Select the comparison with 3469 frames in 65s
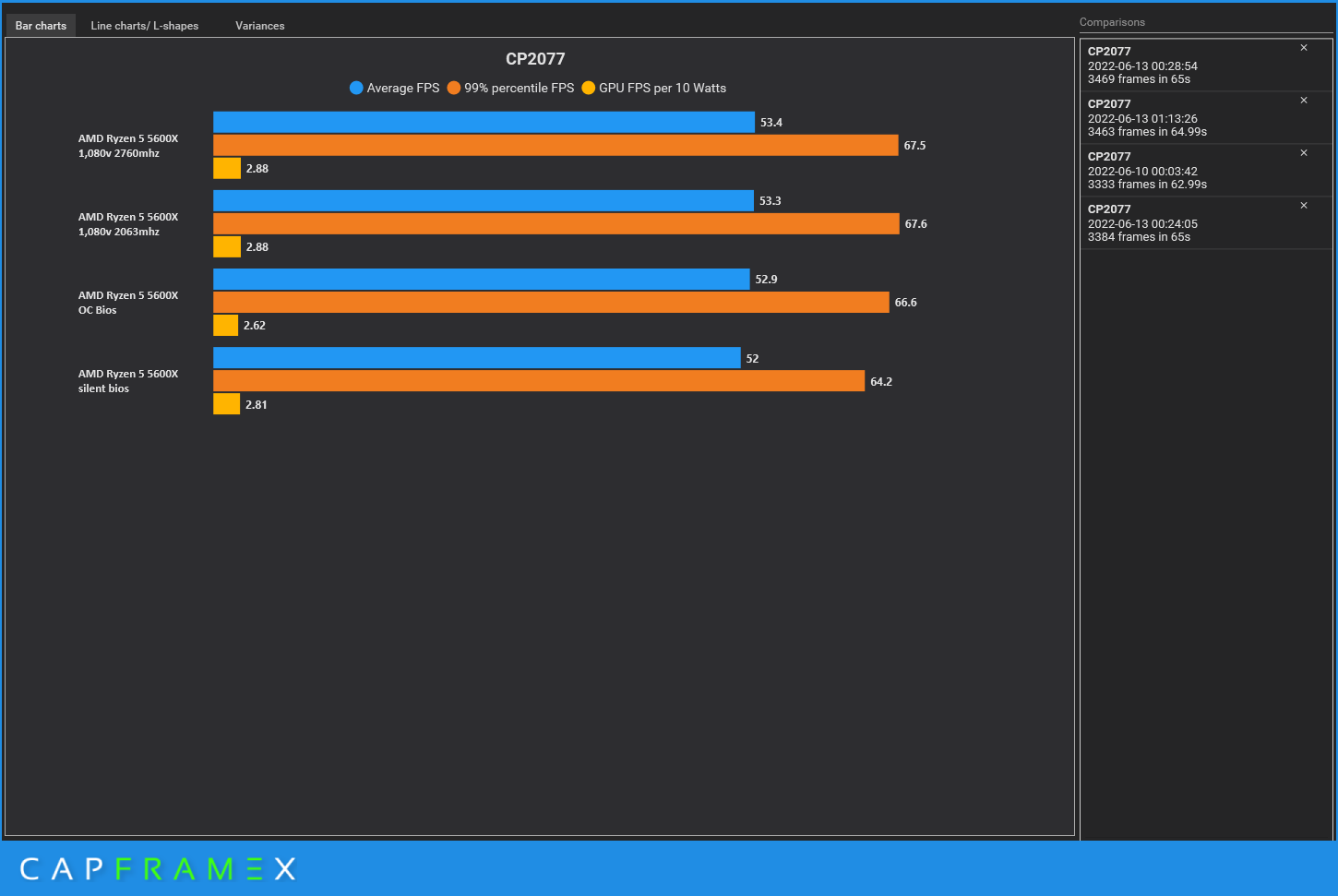Screen dimensions: 1338x896 pos(1205,66)
